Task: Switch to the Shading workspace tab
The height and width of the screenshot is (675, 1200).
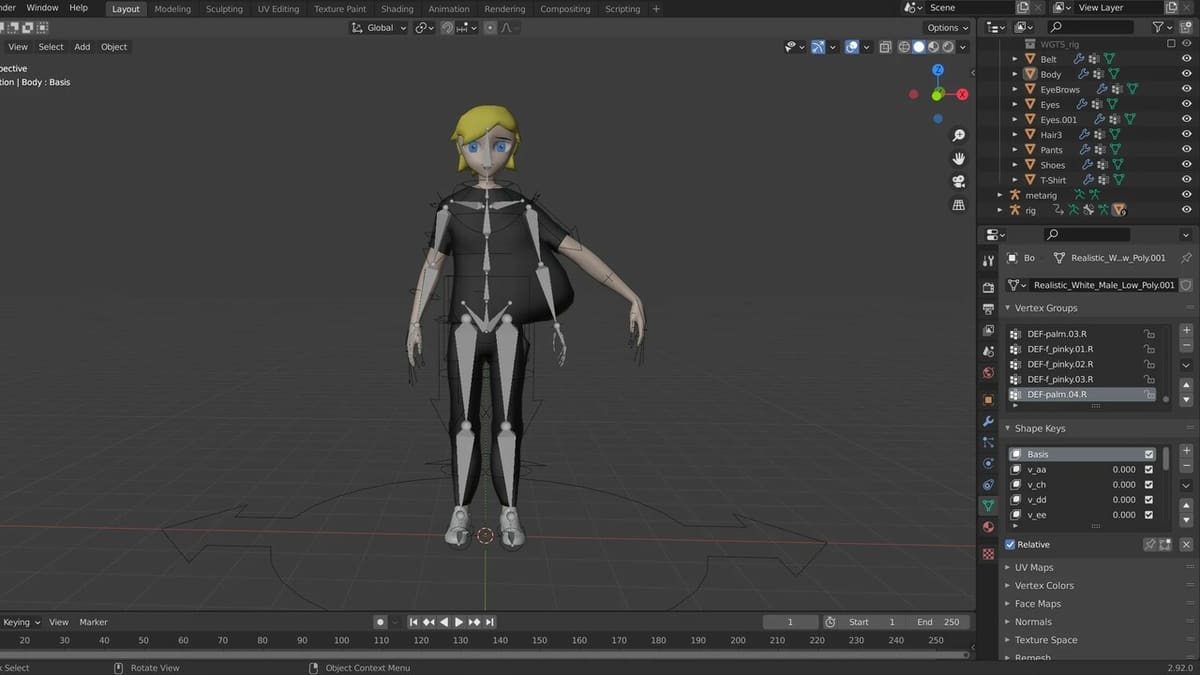Action: point(397,9)
